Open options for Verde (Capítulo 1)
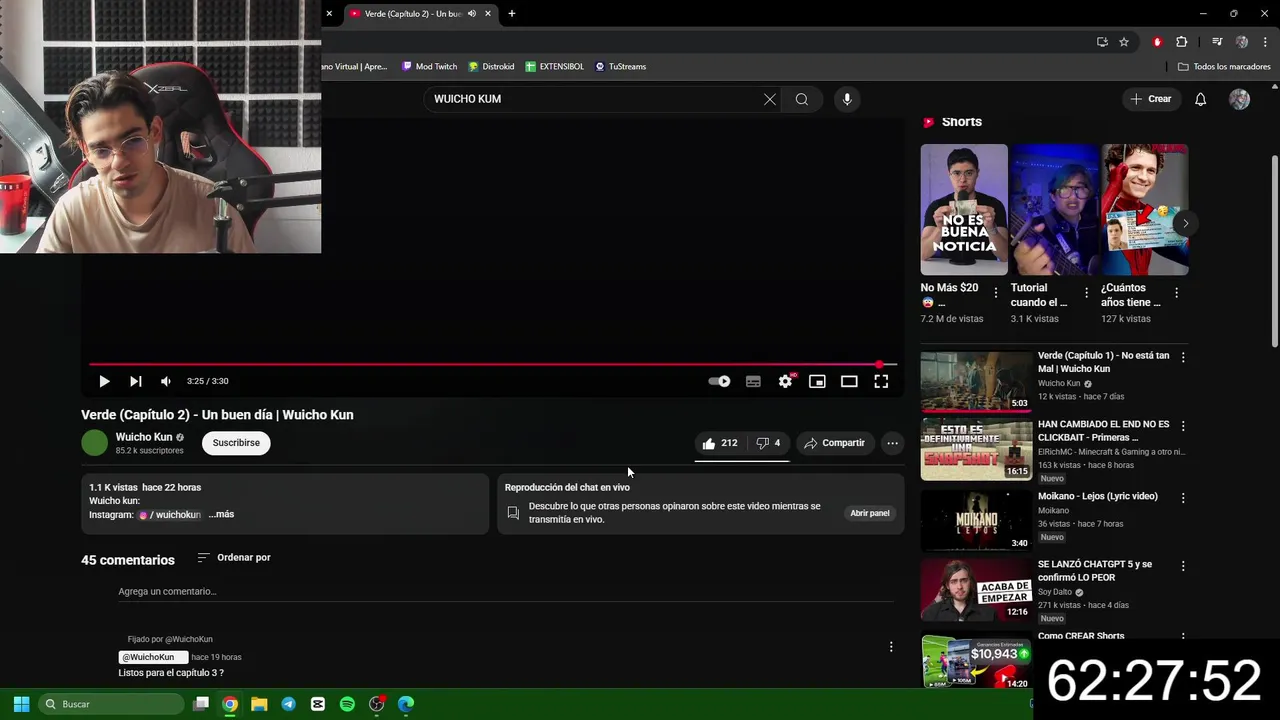This screenshot has width=1280, height=720. click(x=1183, y=357)
